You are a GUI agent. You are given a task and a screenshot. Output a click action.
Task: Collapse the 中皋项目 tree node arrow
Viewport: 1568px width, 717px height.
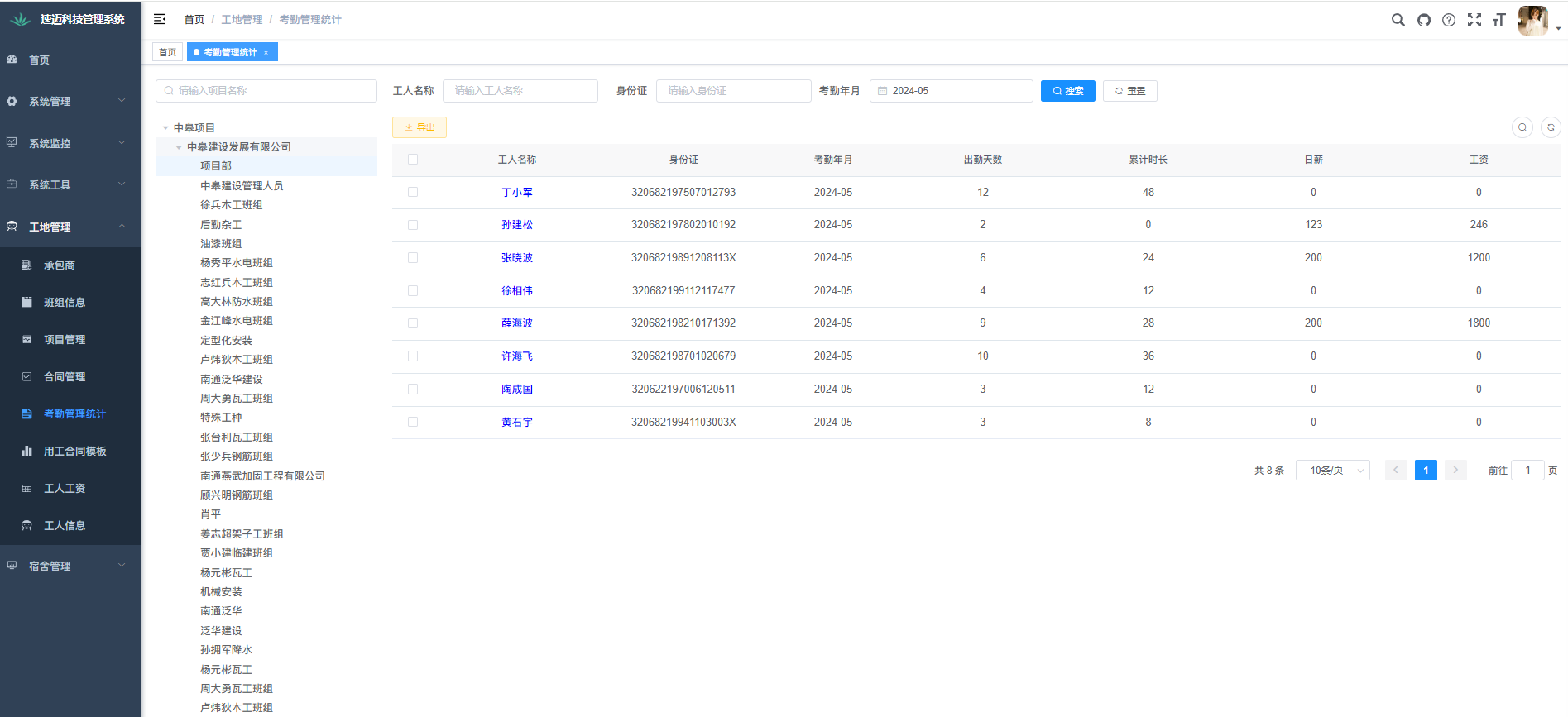[x=165, y=128]
